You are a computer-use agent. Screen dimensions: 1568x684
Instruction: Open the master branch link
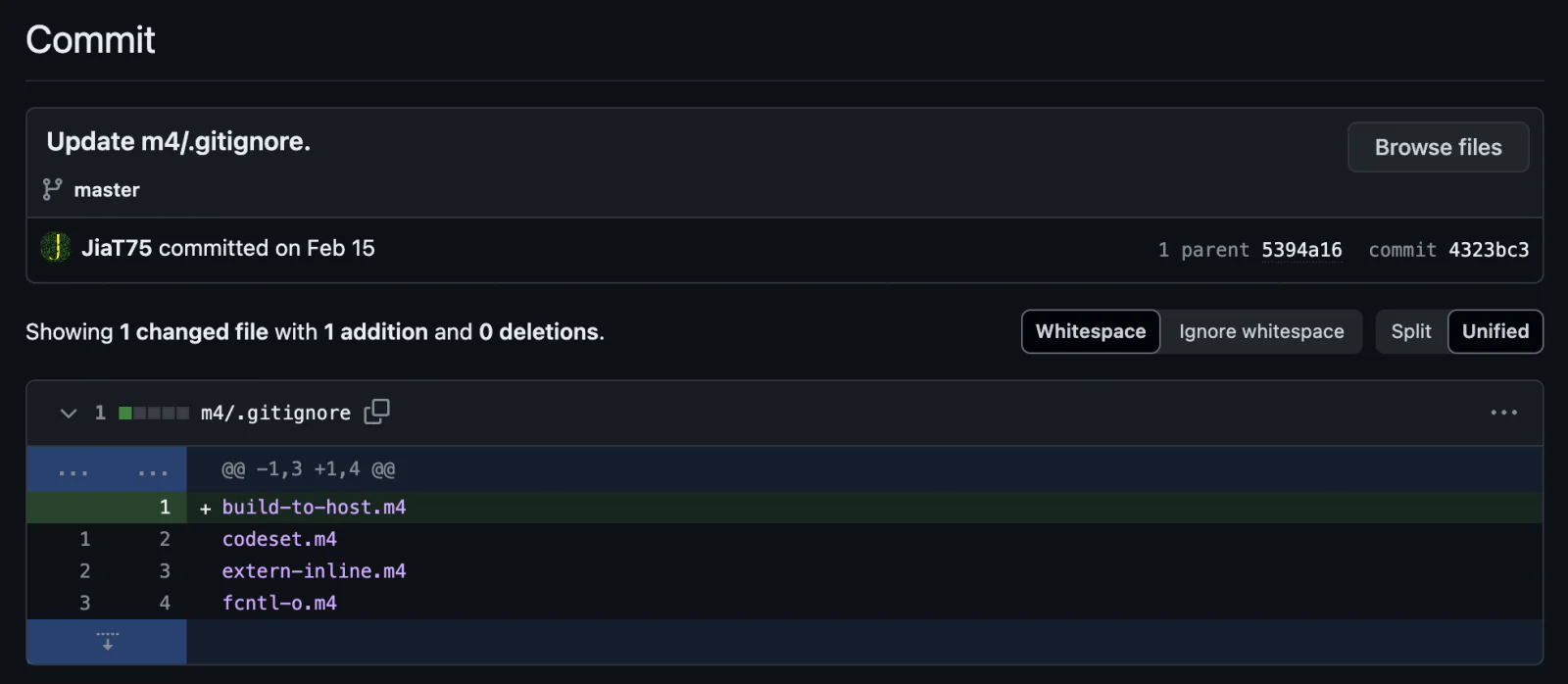[107, 190]
